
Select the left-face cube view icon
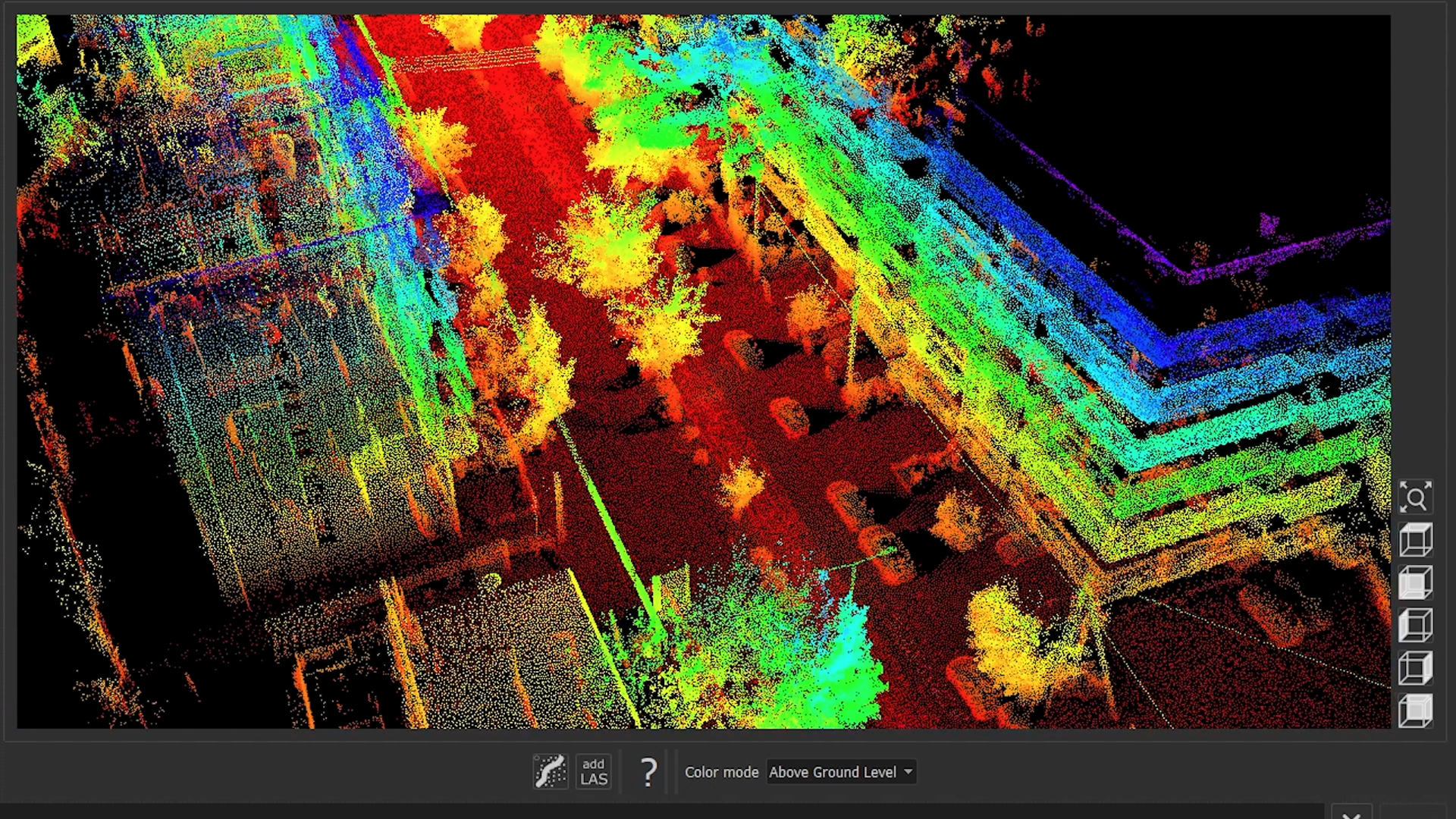[1415, 626]
